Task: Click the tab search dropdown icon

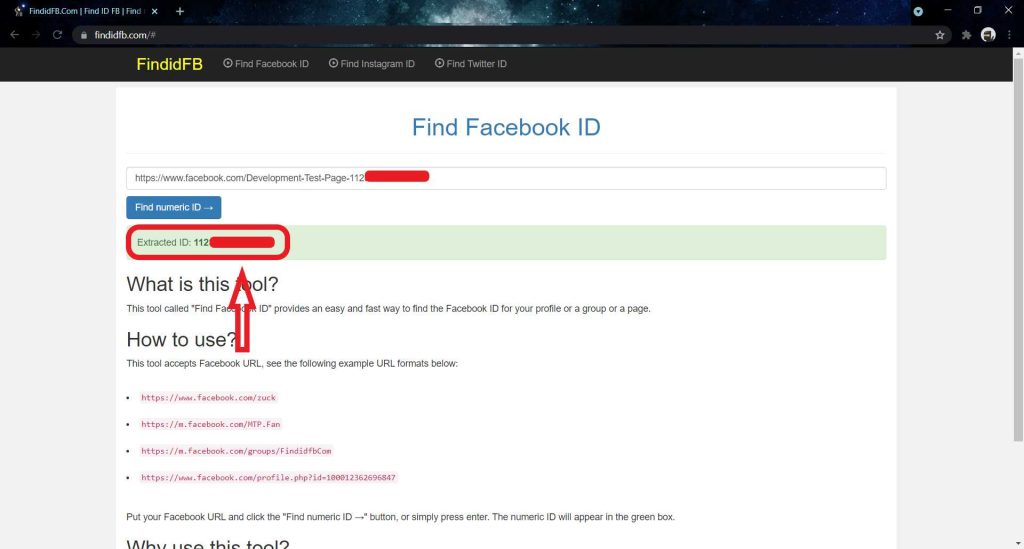Action: click(918, 11)
